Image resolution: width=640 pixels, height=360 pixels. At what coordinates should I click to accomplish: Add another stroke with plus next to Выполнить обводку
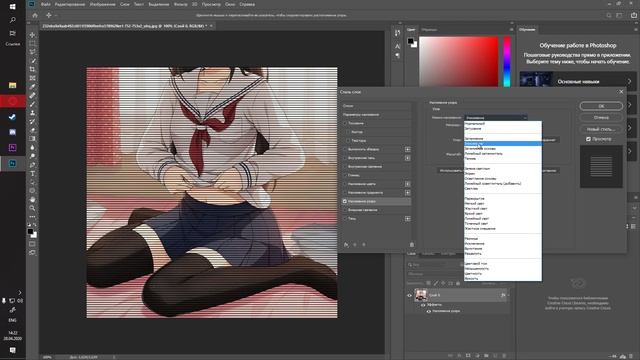(407, 149)
